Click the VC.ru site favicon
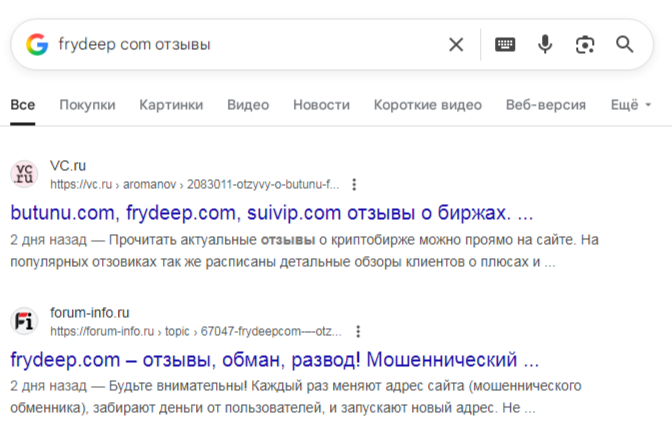Viewport: 672px width, 434px height. 25,174
